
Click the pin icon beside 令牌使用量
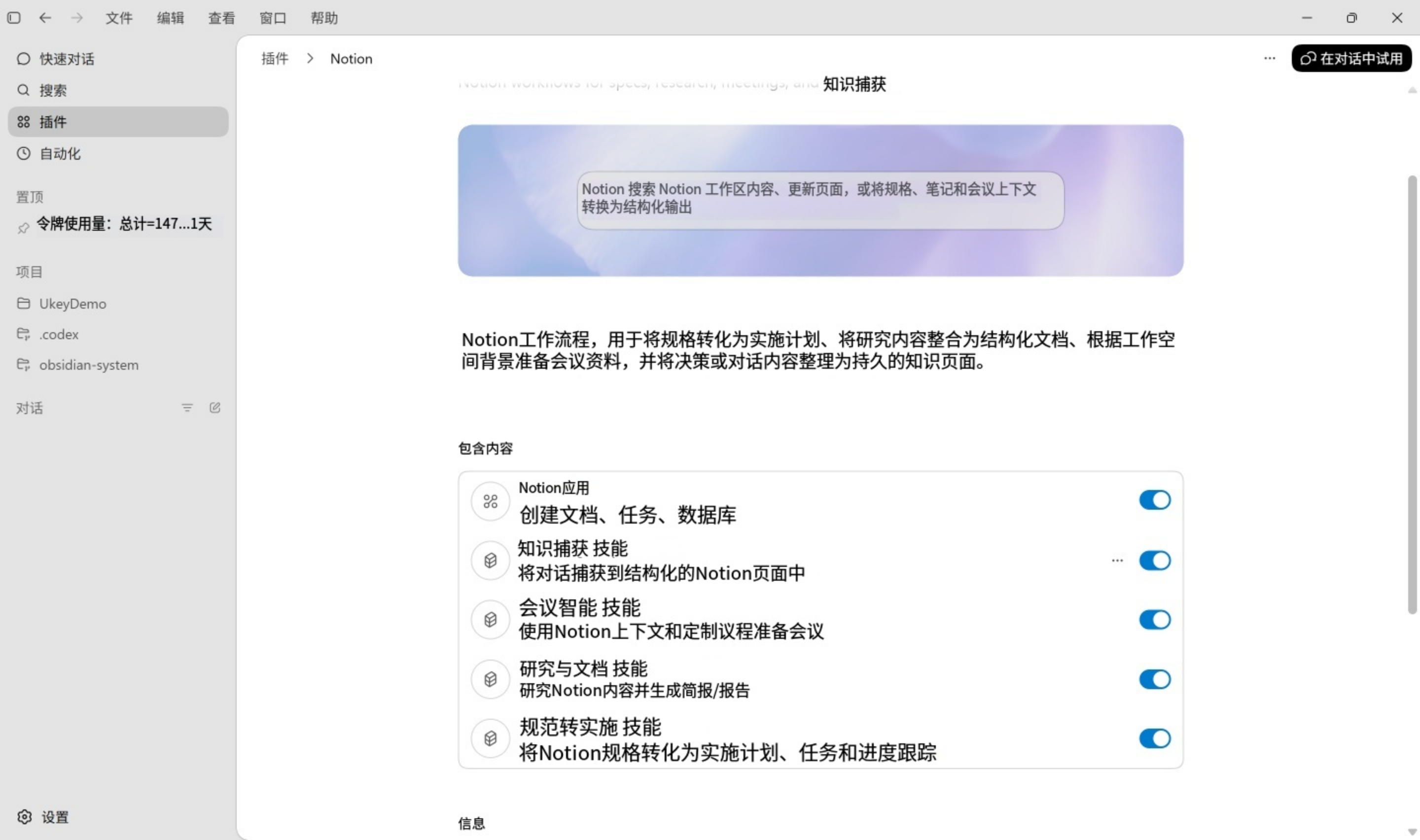pyautogui.click(x=23, y=228)
